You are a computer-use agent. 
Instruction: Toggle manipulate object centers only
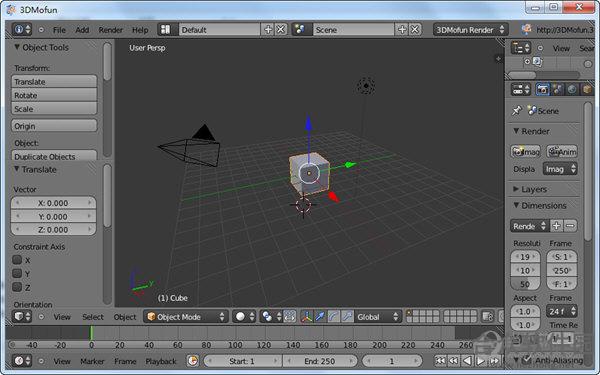pyautogui.click(x=290, y=317)
